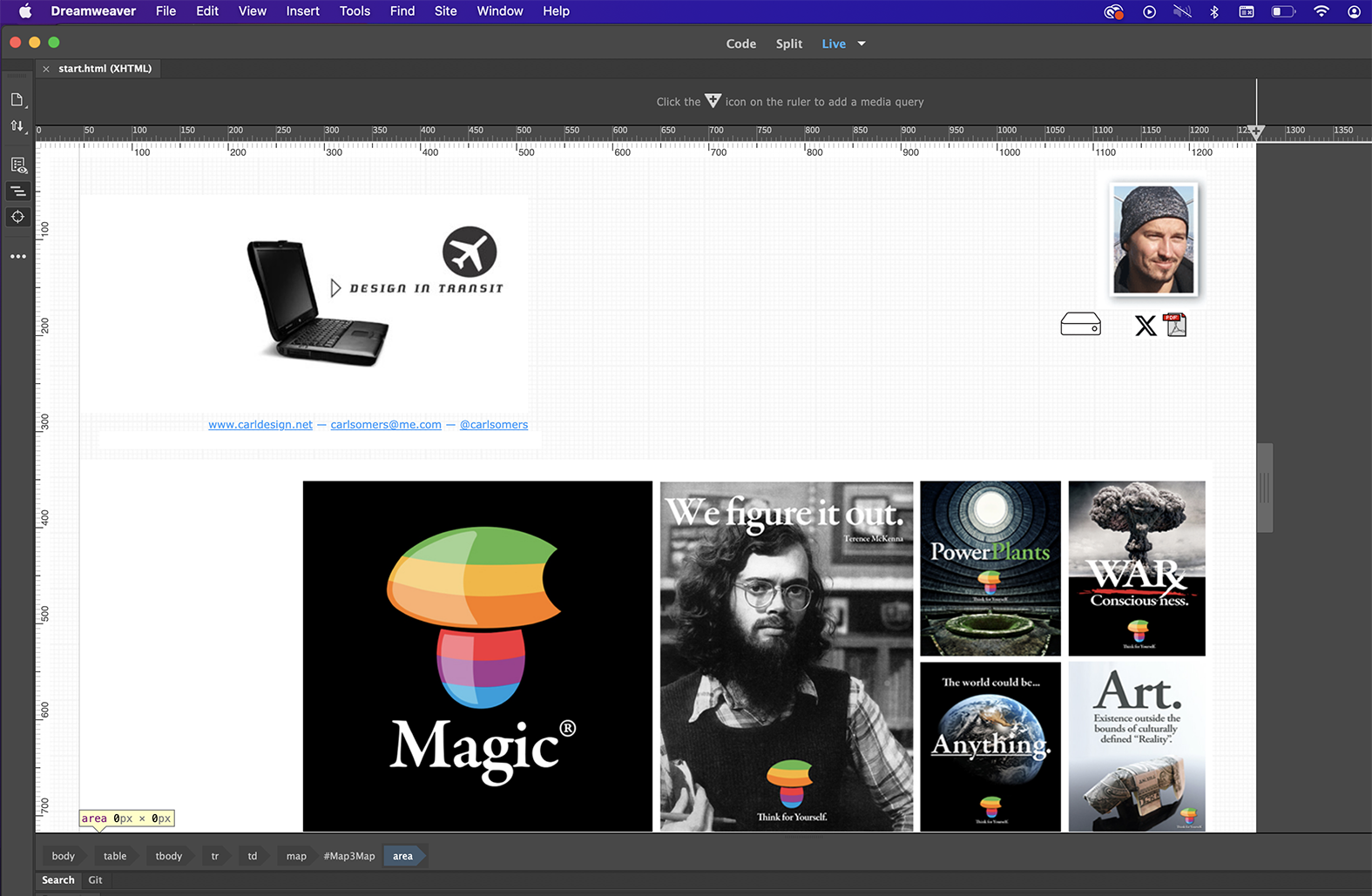Toggle the Inspect mode crosshair icon
Viewport: 1372px width, 896px height.
[x=17, y=217]
